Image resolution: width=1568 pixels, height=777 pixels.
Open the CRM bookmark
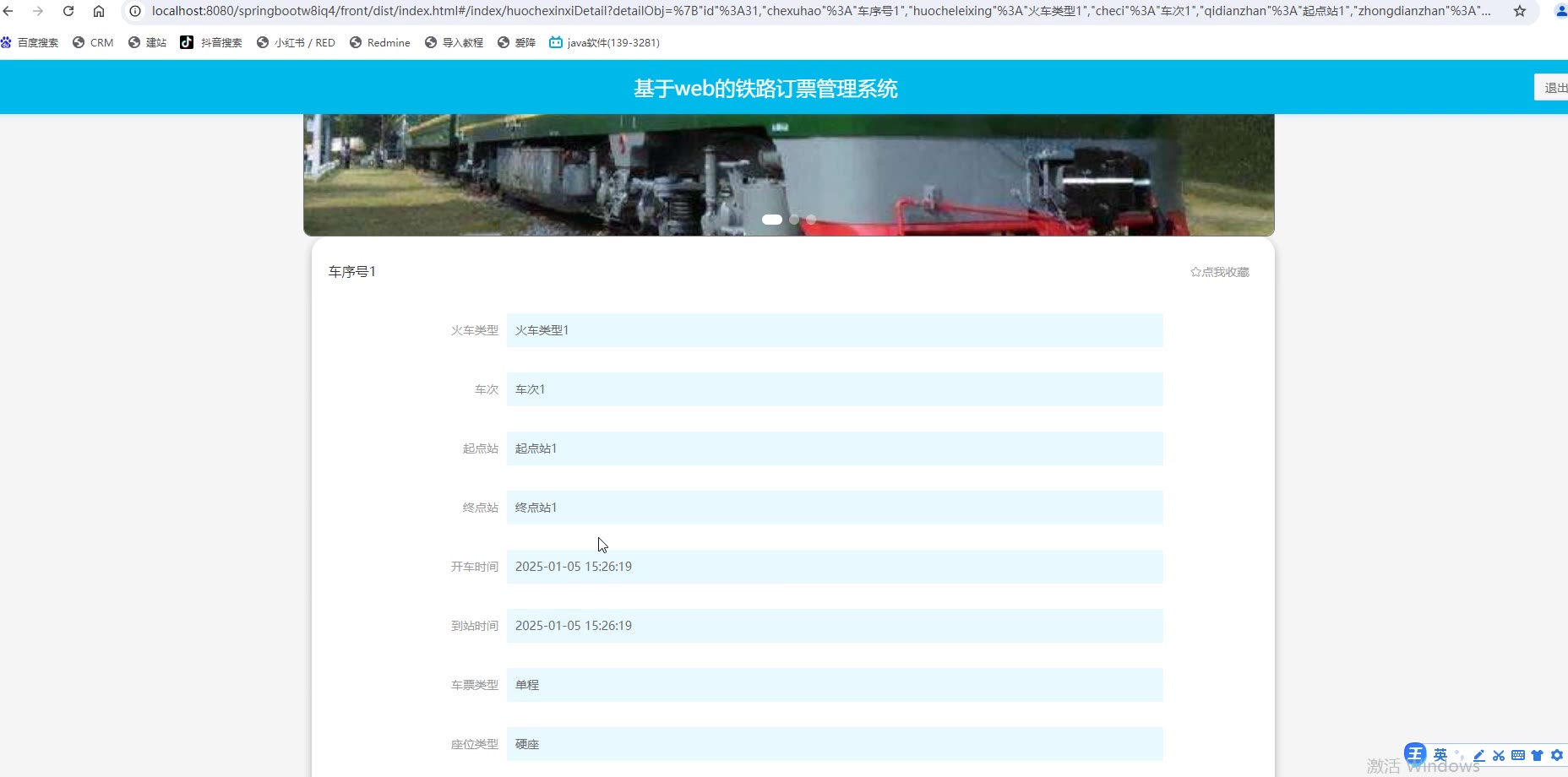[x=93, y=42]
